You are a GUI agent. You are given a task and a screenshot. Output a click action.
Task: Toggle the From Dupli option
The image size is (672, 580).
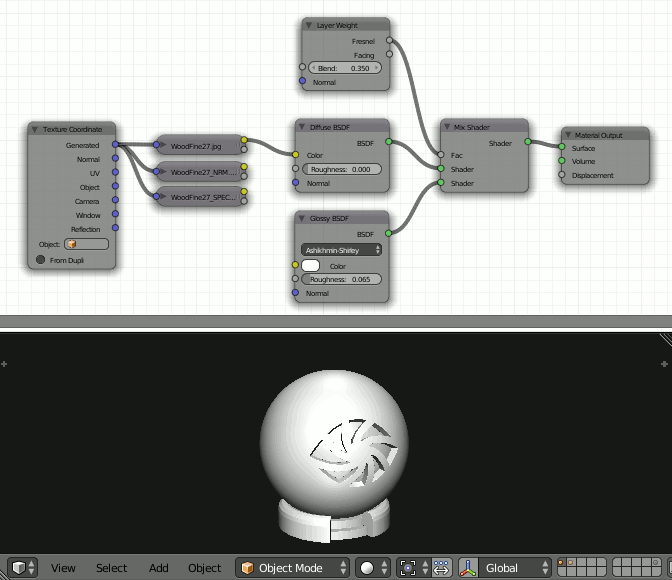[41, 260]
